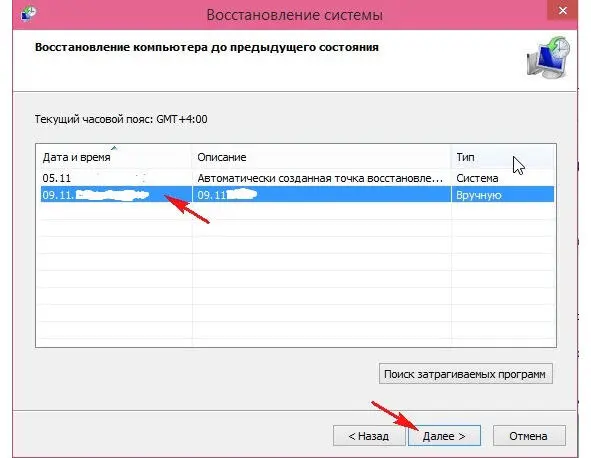Select the 09.11 manual restore point row
This screenshot has width=591, height=458.
297,195
